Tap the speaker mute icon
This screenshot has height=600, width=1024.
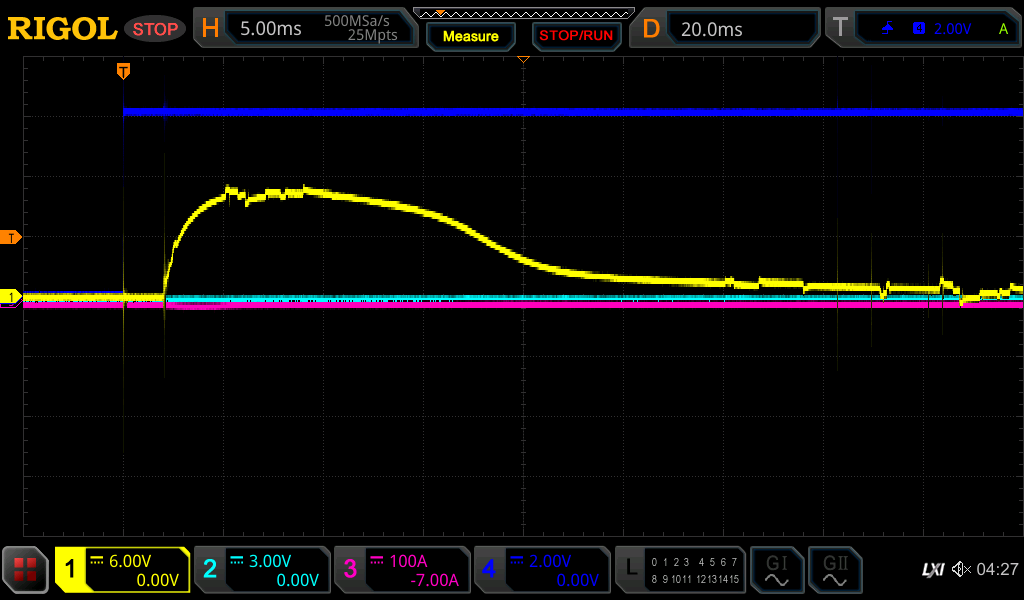[x=961, y=570]
